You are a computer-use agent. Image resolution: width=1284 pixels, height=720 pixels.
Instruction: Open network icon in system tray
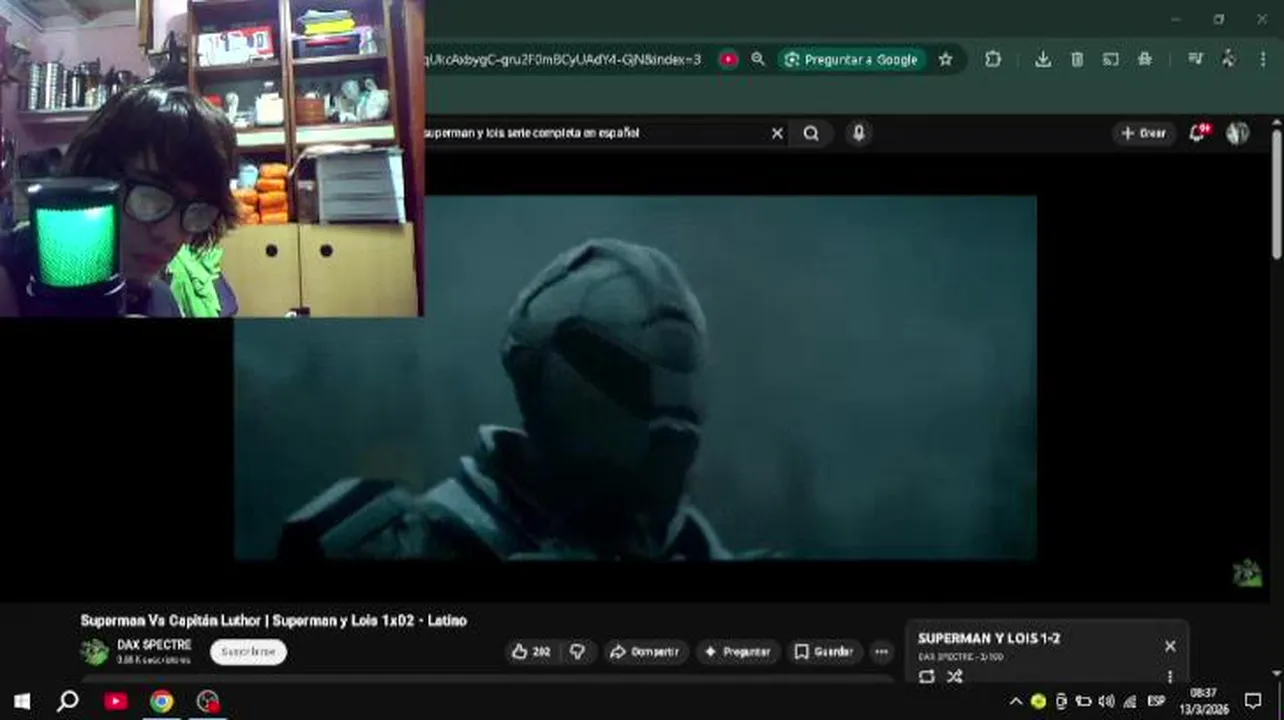(x=1130, y=702)
